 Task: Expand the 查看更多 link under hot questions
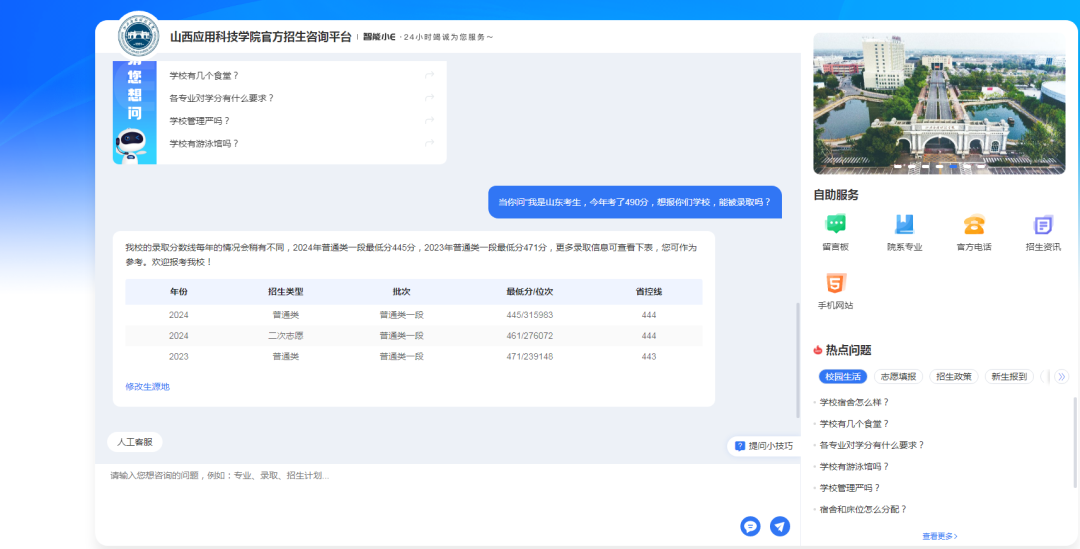click(x=939, y=536)
